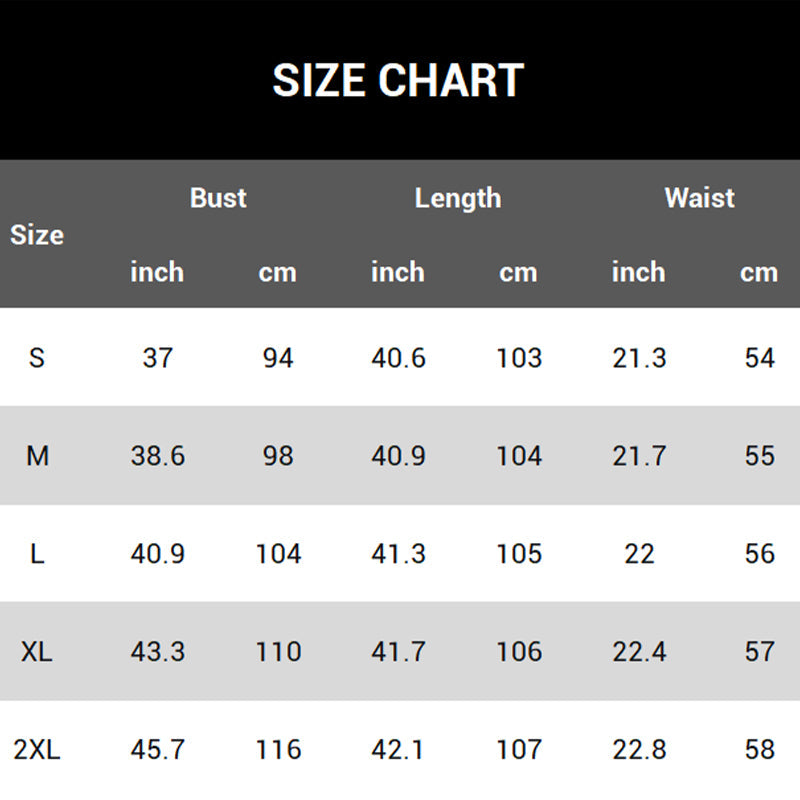
Task: Click the 105 length cm value
Action: point(519,554)
